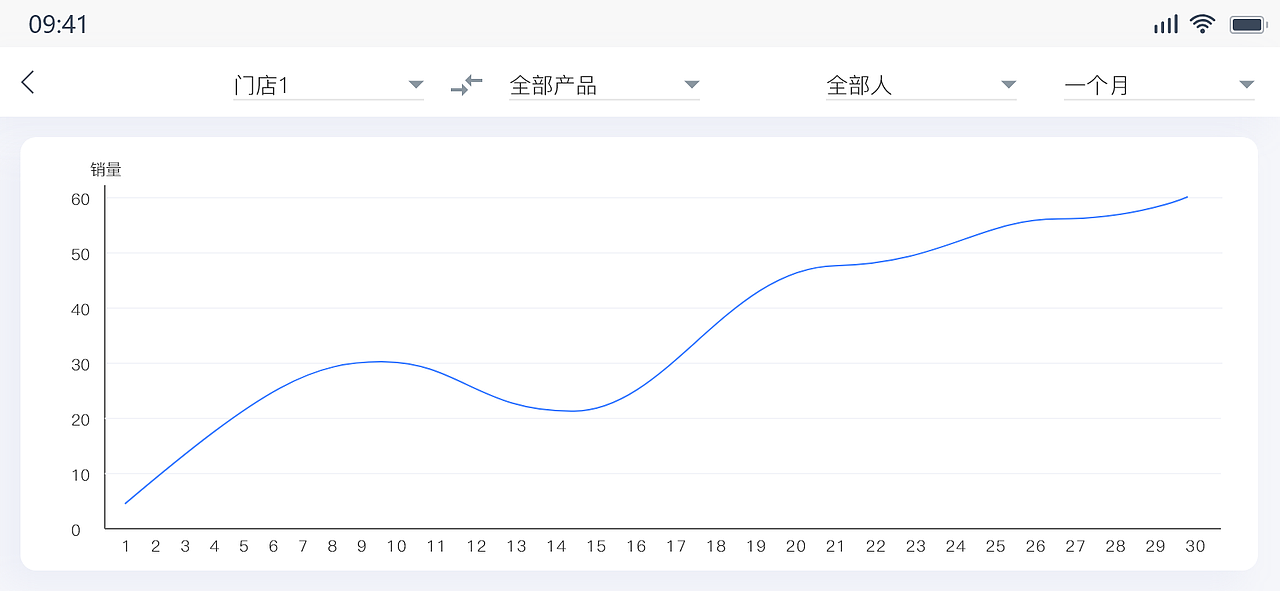The image size is (1280, 591).
Task: Click the x-axis day label 28
Action: pos(1115,546)
